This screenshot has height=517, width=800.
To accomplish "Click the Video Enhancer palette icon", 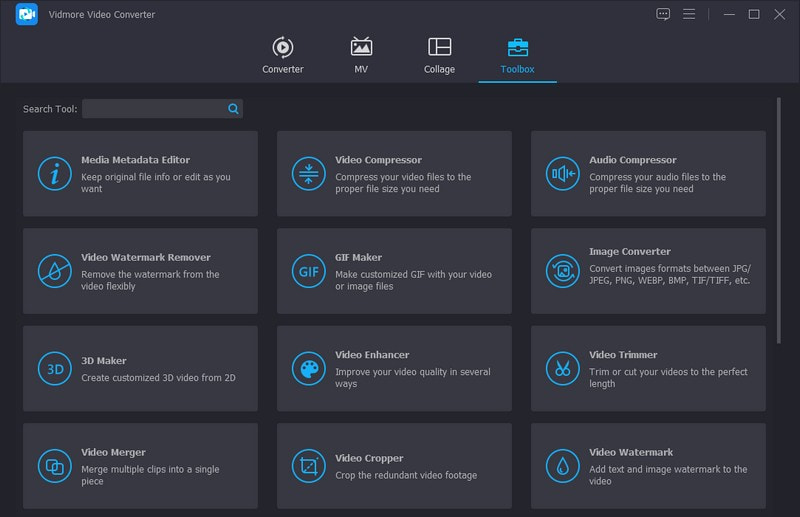I will (309, 368).
